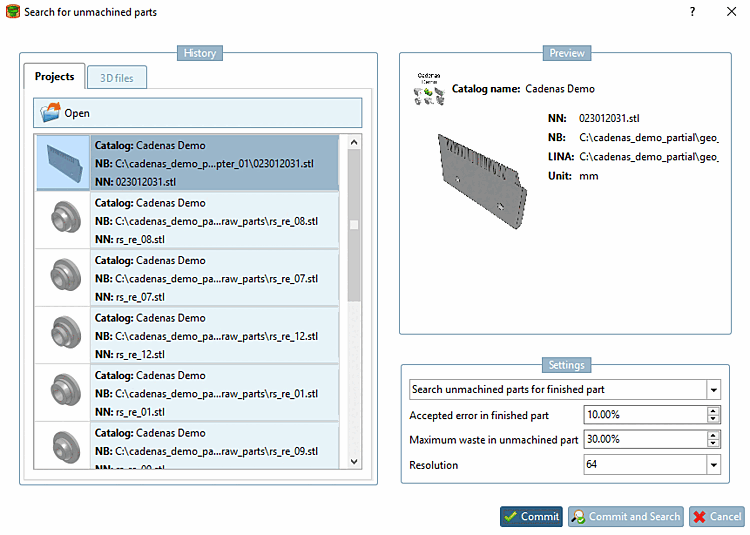Click the question mark help icon

pos(692,12)
